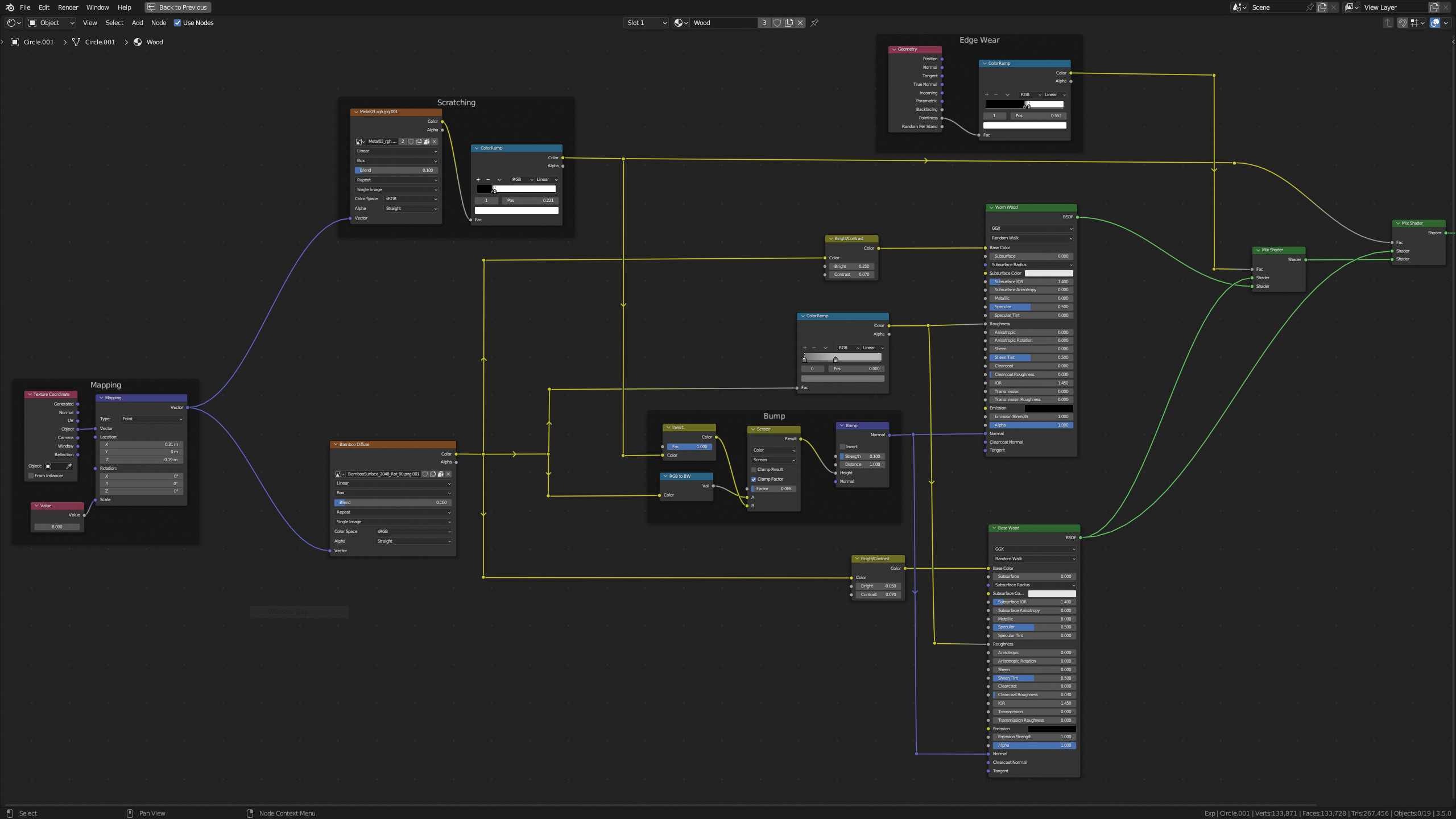Viewport: 1456px width, 819px height.
Task: Click the Emission color swatch on Base Wood
Action: tap(1052, 729)
